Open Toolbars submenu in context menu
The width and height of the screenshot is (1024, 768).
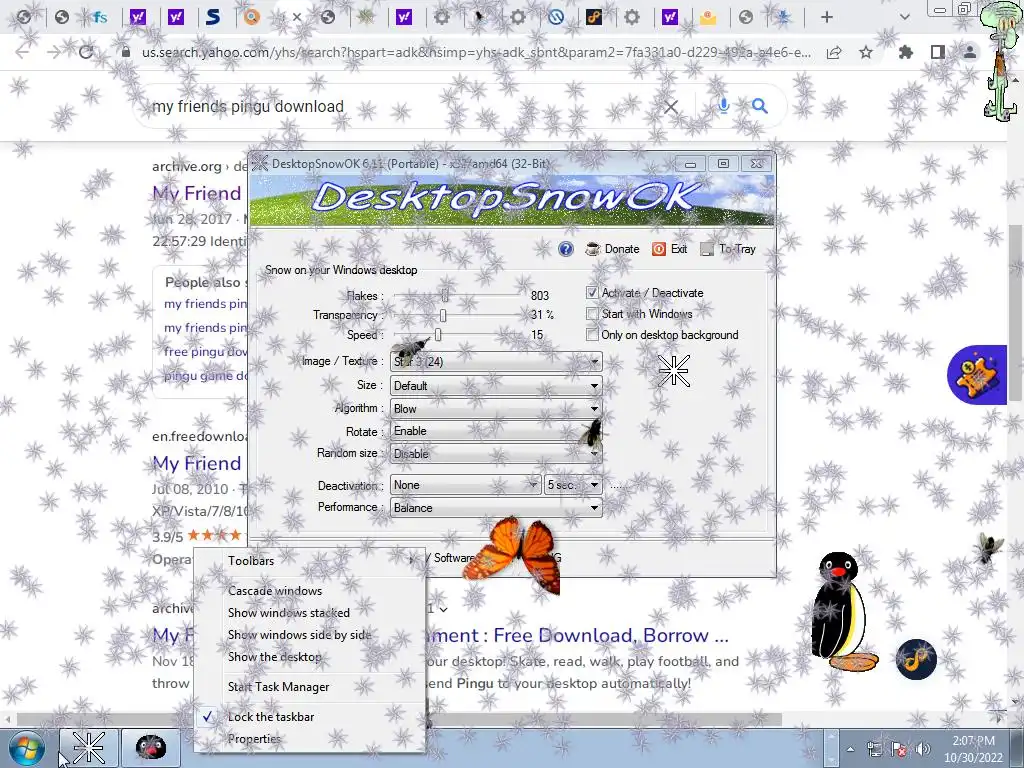310,560
